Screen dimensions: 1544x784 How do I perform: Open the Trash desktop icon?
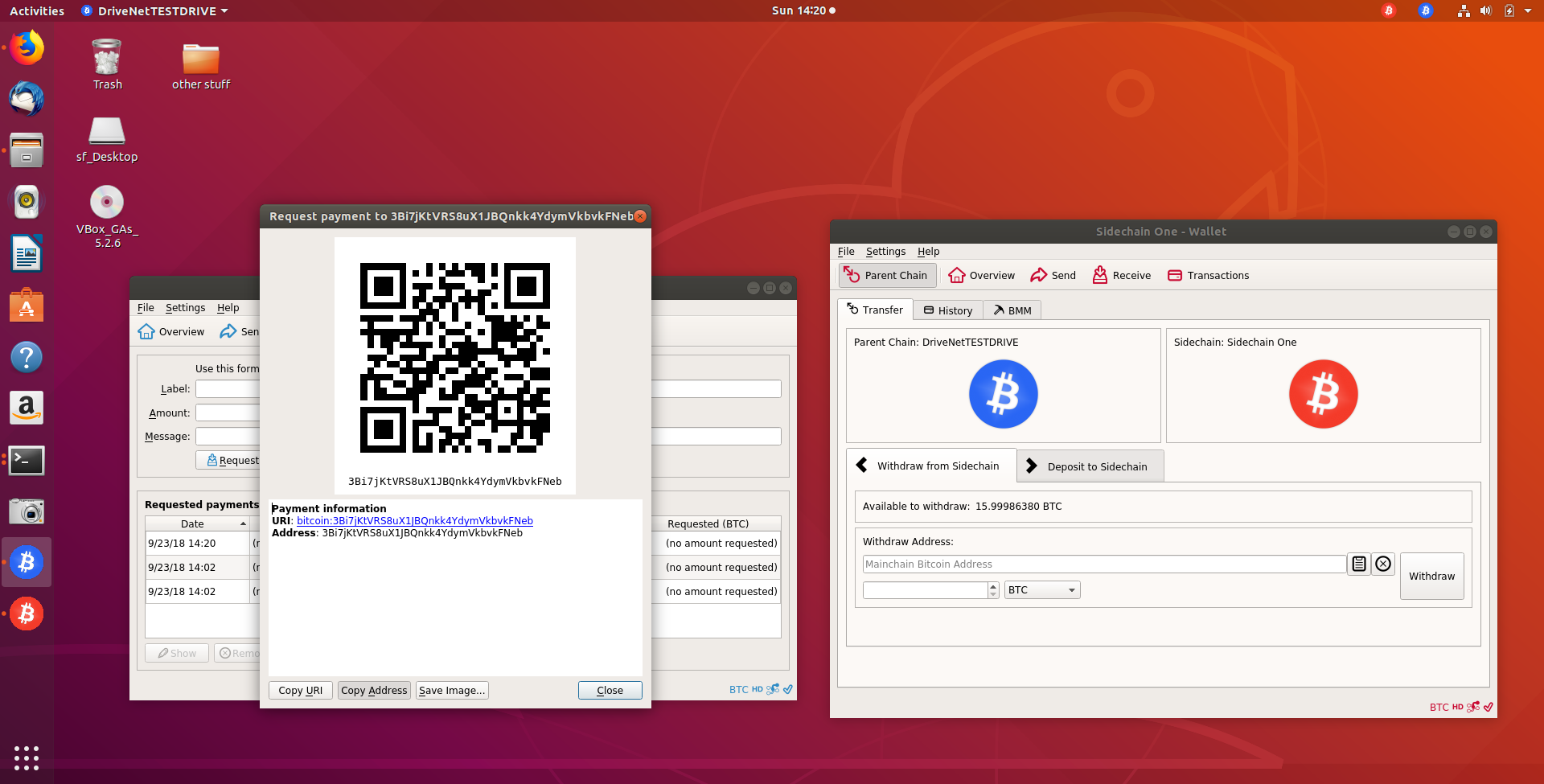click(107, 64)
